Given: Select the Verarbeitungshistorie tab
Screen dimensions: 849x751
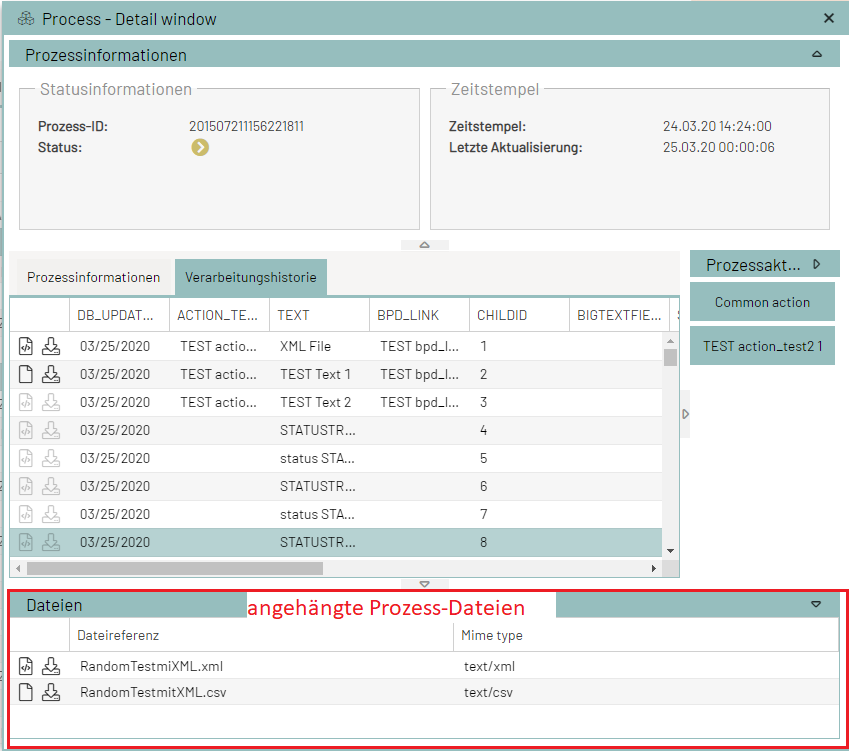Looking at the screenshot, I should click(x=250, y=277).
